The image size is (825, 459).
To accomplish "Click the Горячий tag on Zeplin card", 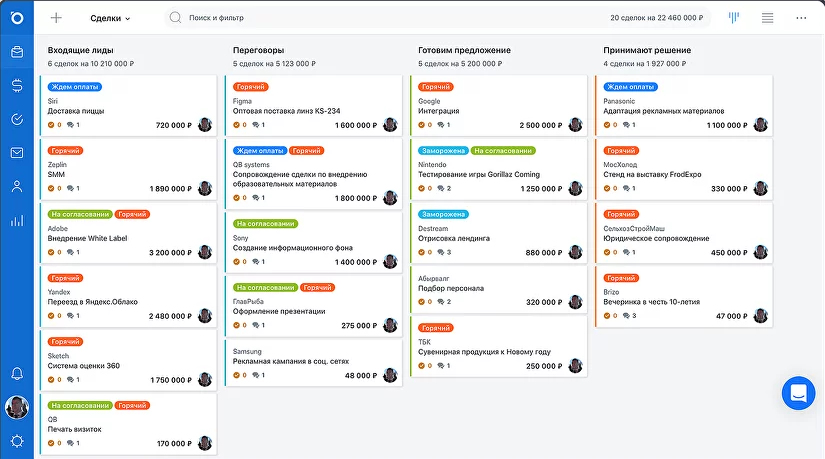I will pos(65,151).
